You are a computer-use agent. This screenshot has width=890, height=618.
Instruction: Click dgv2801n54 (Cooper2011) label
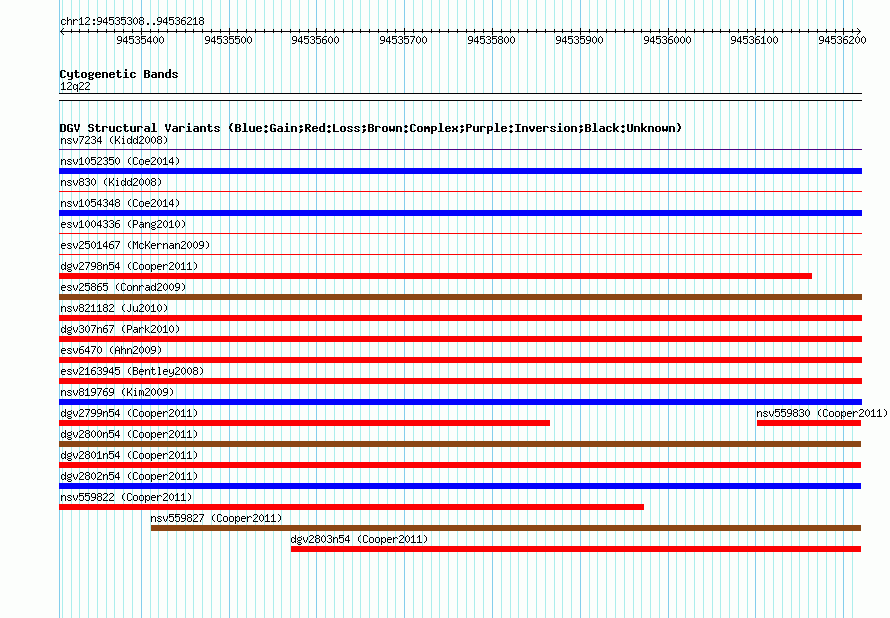[129, 455]
